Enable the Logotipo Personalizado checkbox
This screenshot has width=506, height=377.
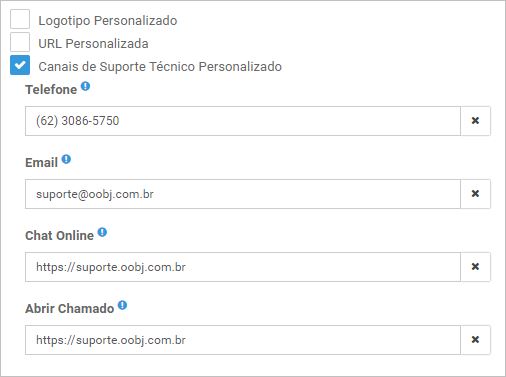point(20,19)
